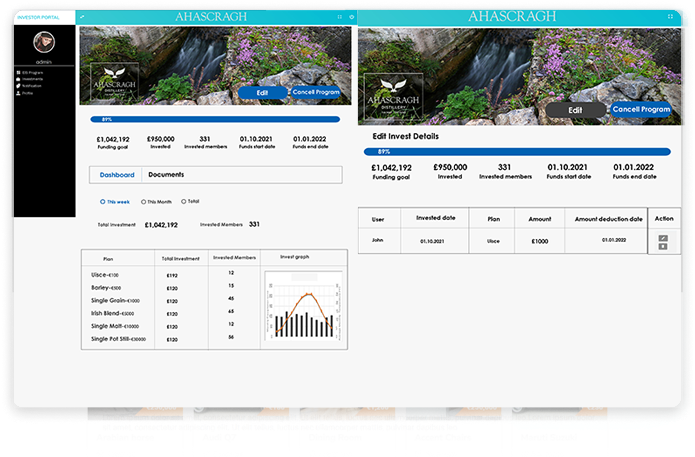Viewport: 695px width, 457px height.
Task: Switch to the Documents tab
Action: (166, 175)
